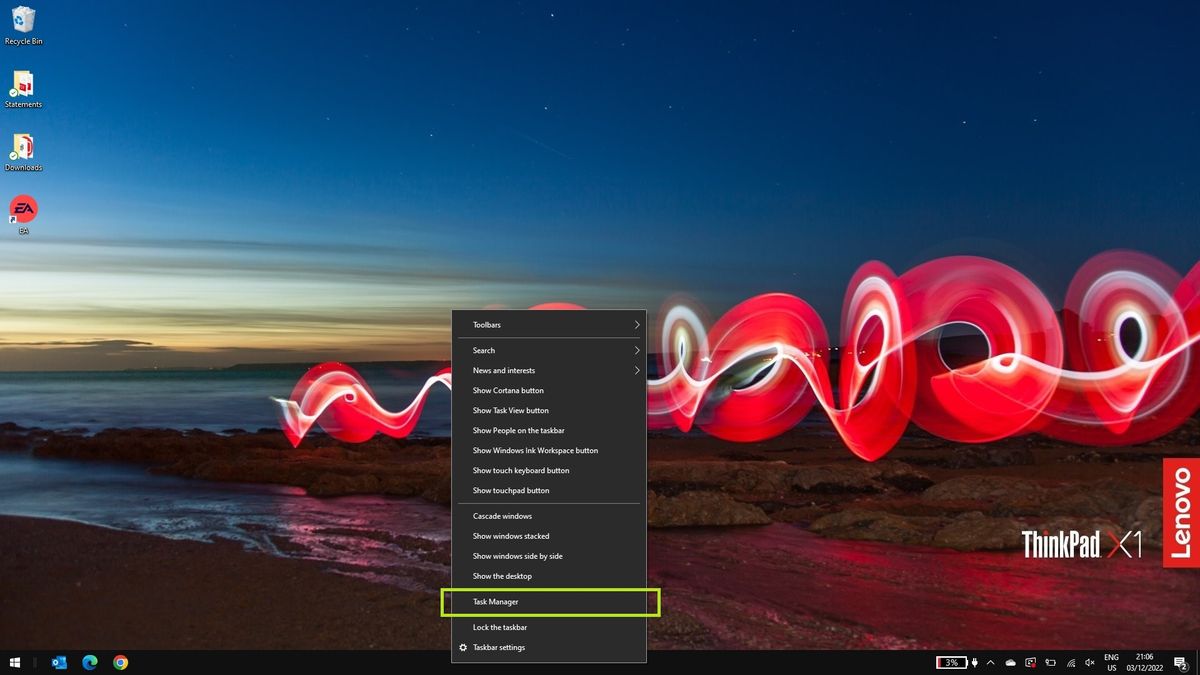Open the Wi-Fi network tray icon
Viewport: 1200px width, 675px height.
point(1071,663)
